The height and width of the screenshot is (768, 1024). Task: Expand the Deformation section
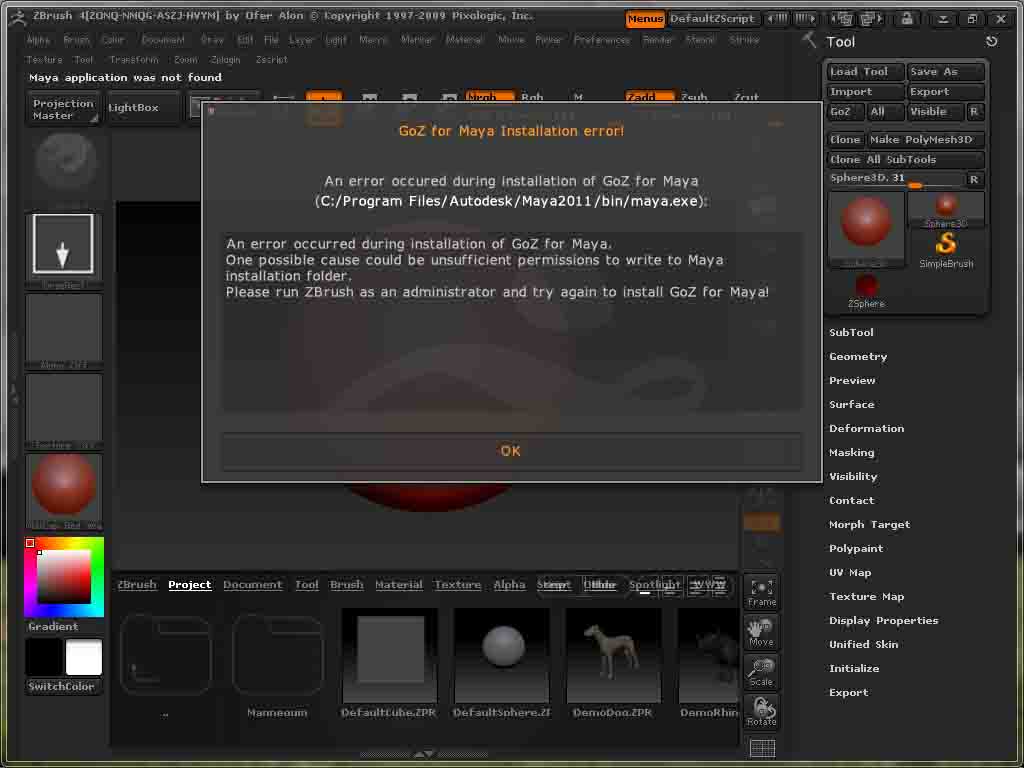867,428
